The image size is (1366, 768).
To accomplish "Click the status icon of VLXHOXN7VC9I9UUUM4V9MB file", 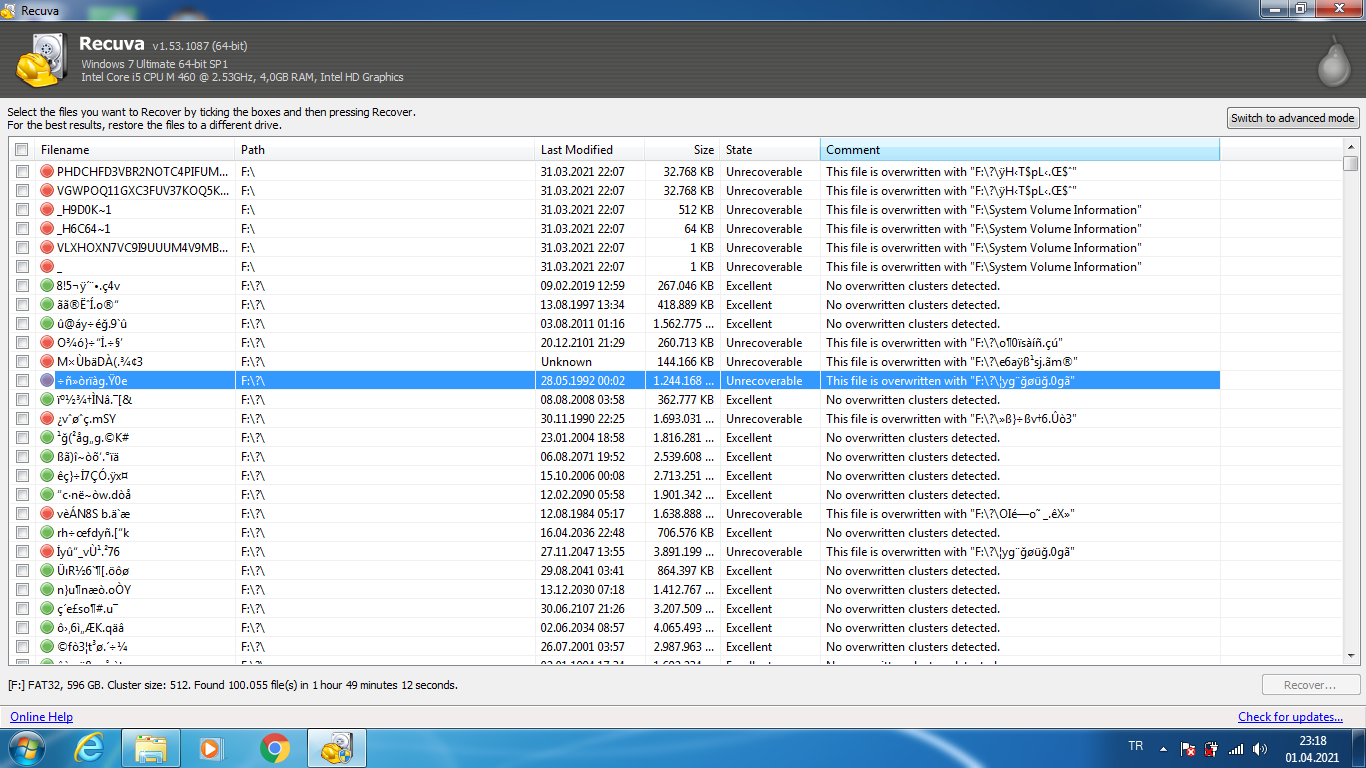I will point(47,248).
